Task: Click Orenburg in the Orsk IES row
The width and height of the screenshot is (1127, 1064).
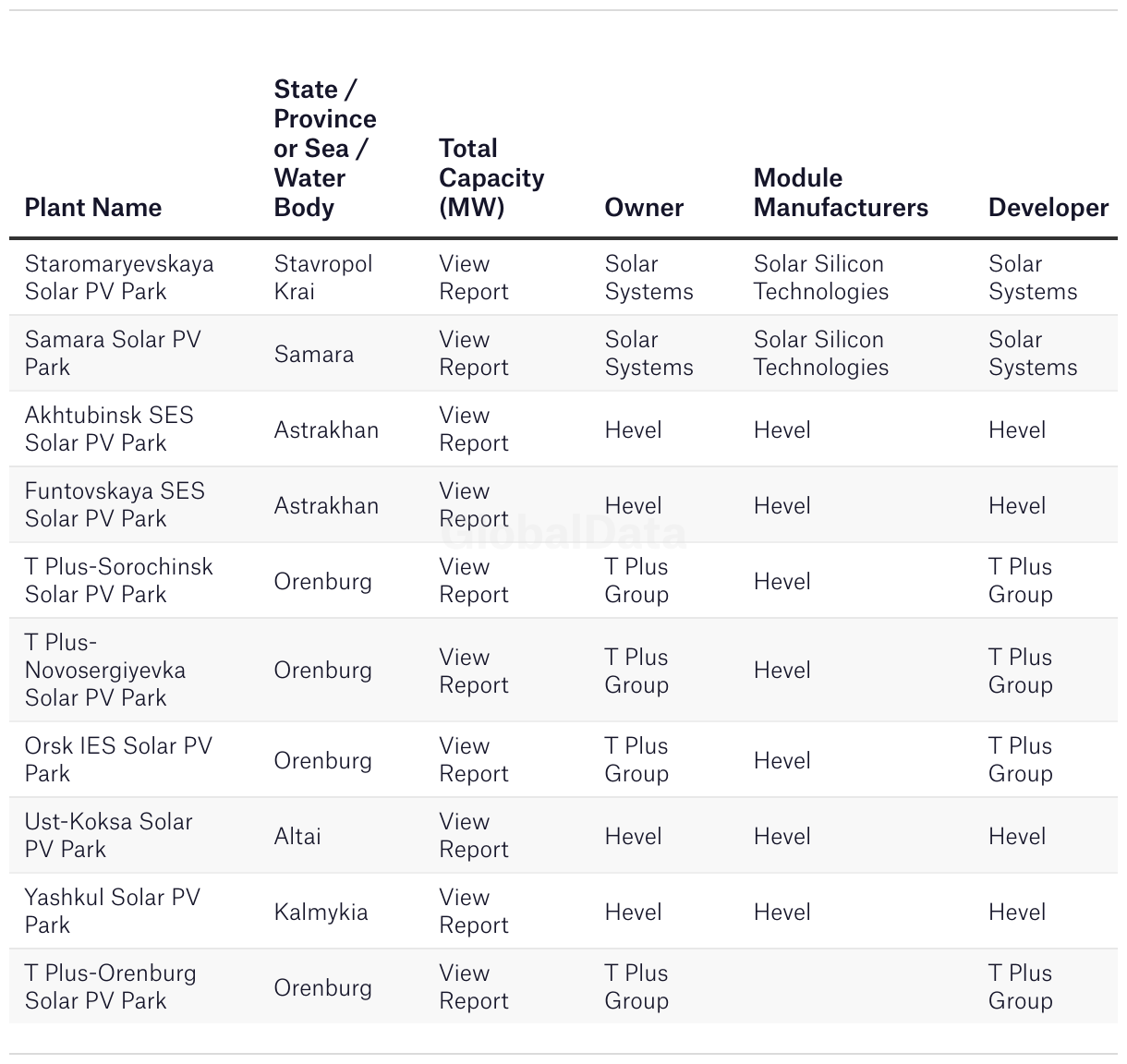Action: (x=323, y=760)
